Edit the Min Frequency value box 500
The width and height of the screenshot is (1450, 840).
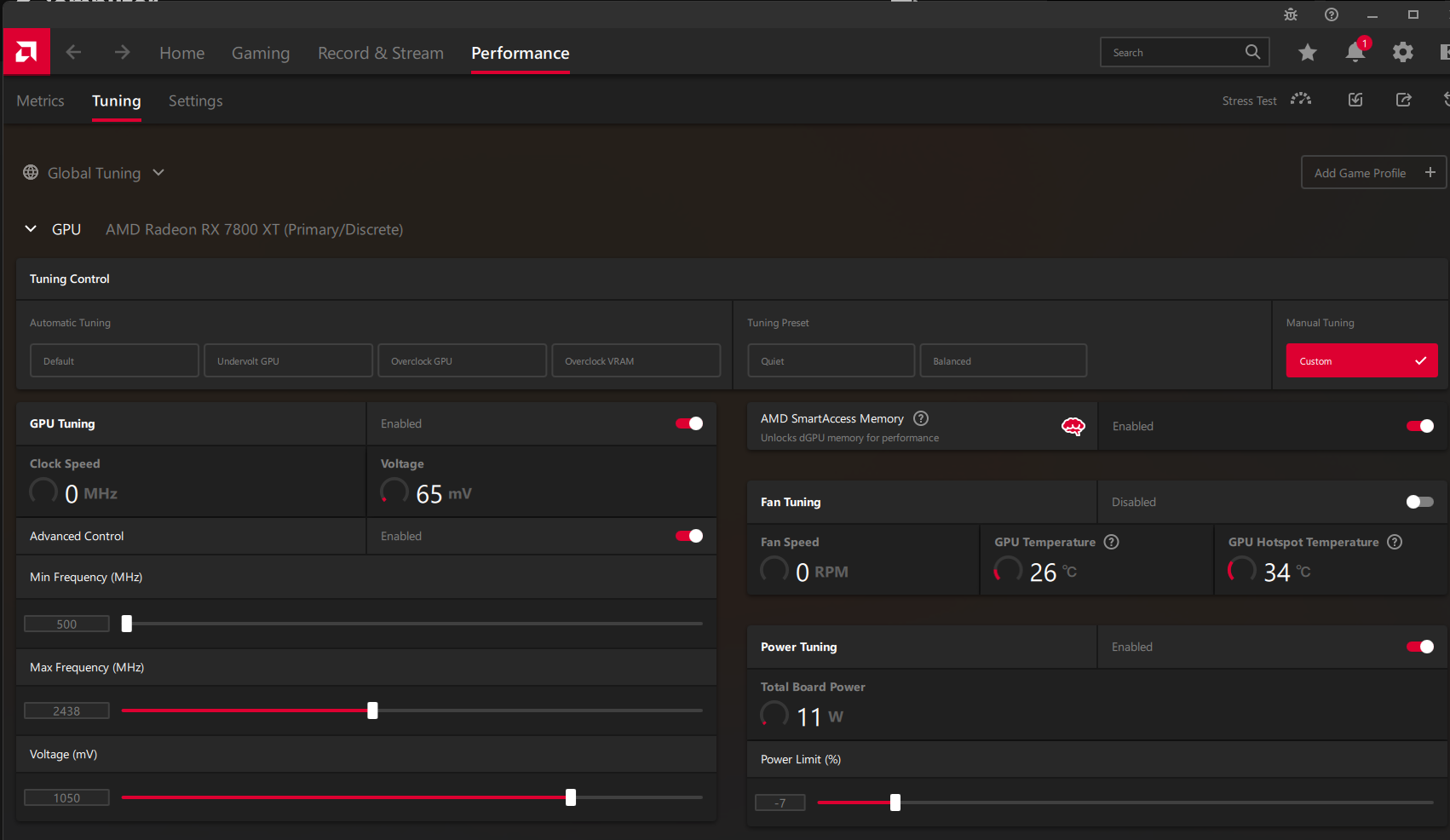pyautogui.click(x=66, y=624)
